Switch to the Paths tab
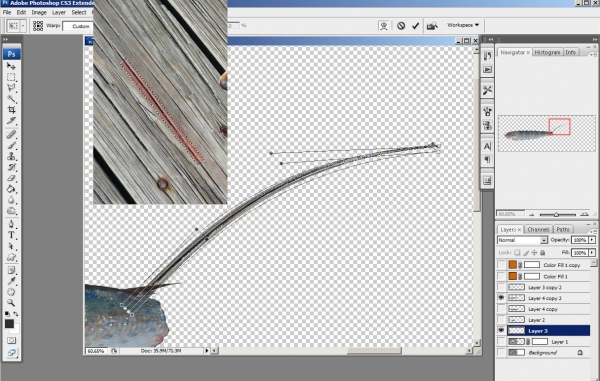 tap(563, 229)
